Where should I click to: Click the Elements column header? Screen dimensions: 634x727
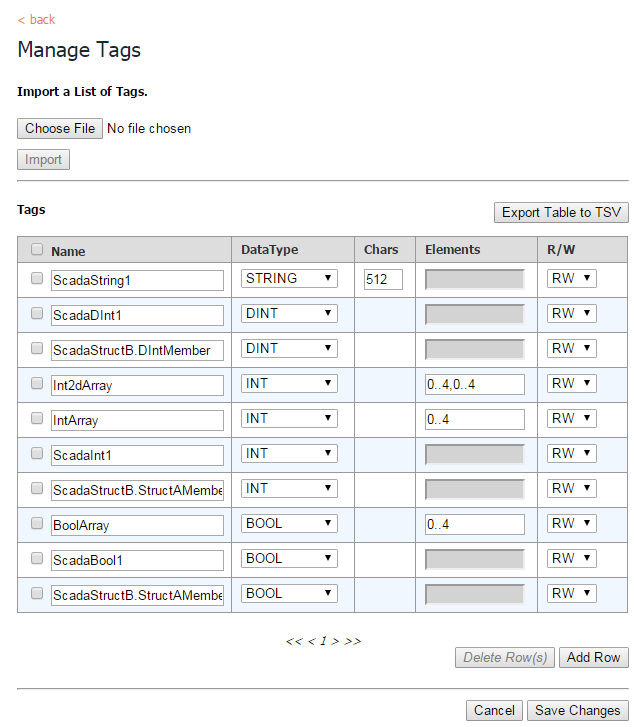pyautogui.click(x=453, y=249)
